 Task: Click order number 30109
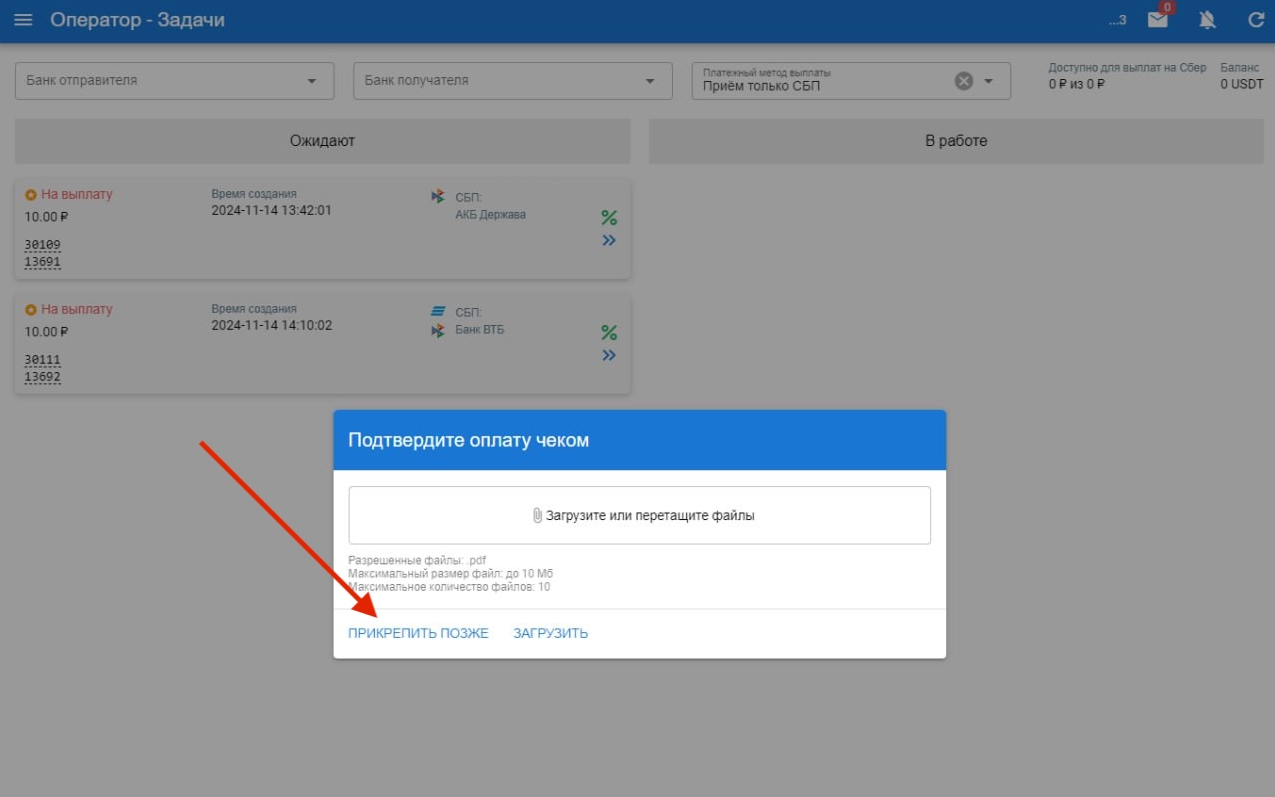pos(42,245)
